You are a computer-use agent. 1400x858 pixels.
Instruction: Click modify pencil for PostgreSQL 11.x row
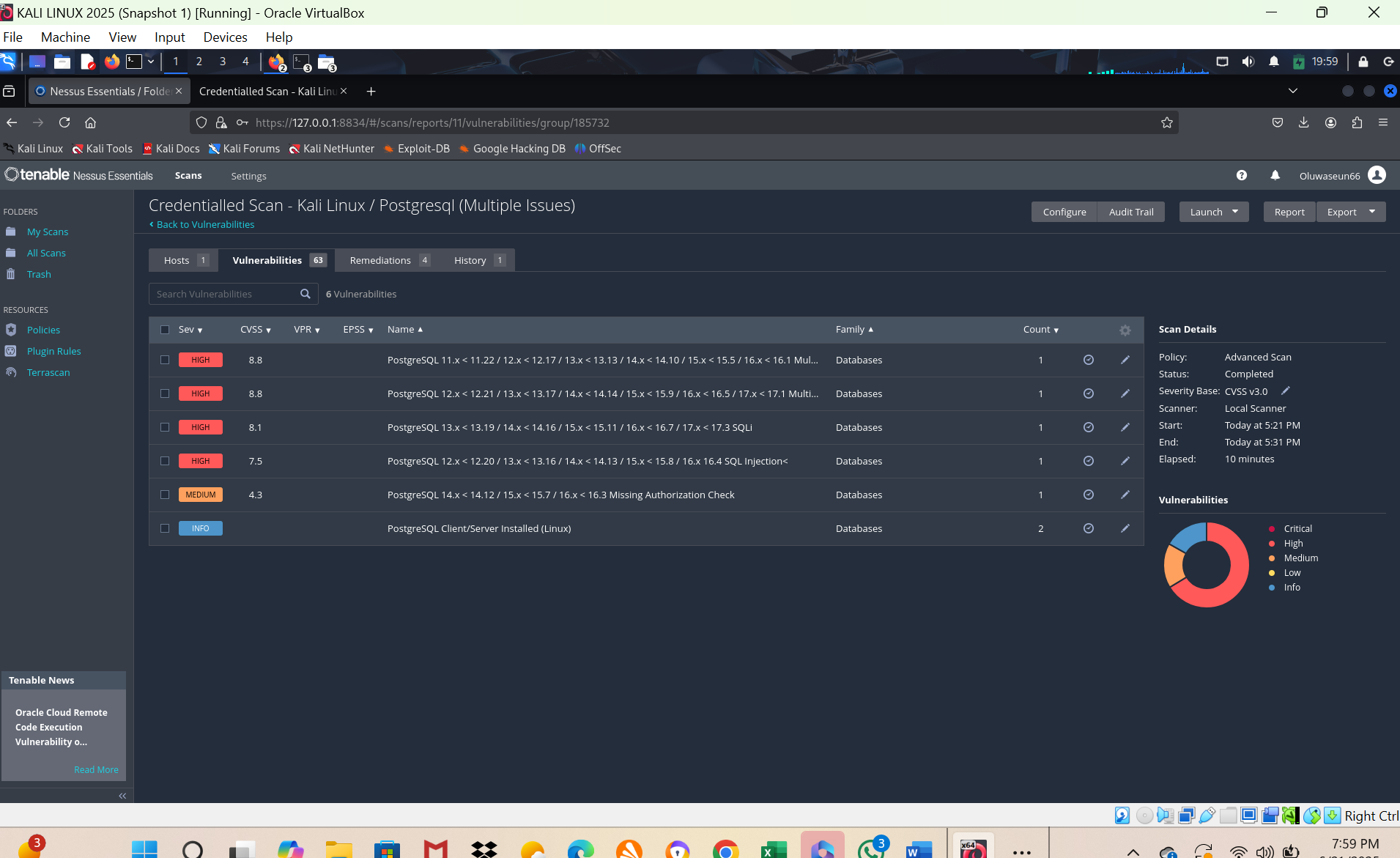coord(1125,360)
